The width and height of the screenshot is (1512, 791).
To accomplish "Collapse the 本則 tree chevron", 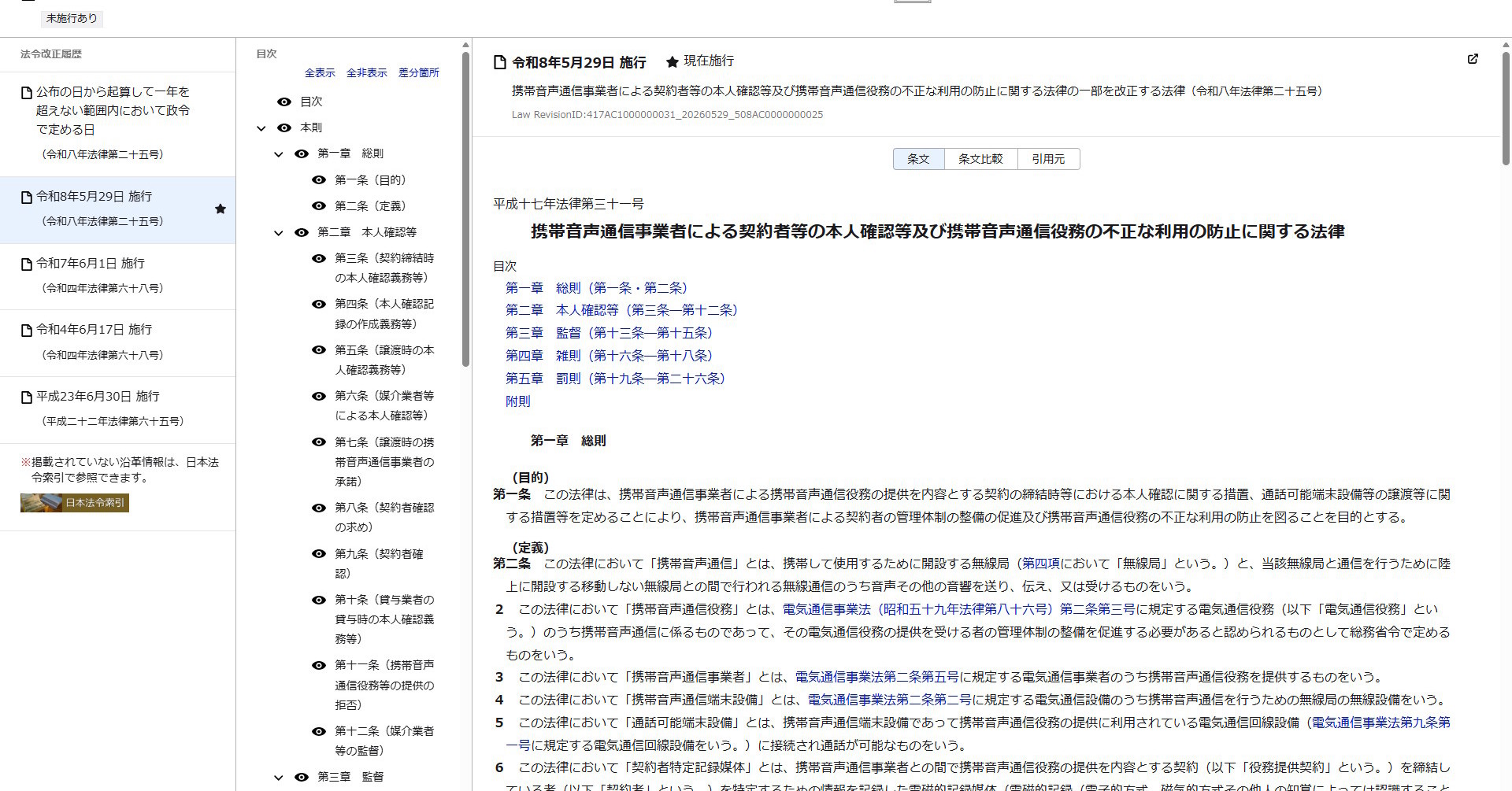I will (261, 128).
